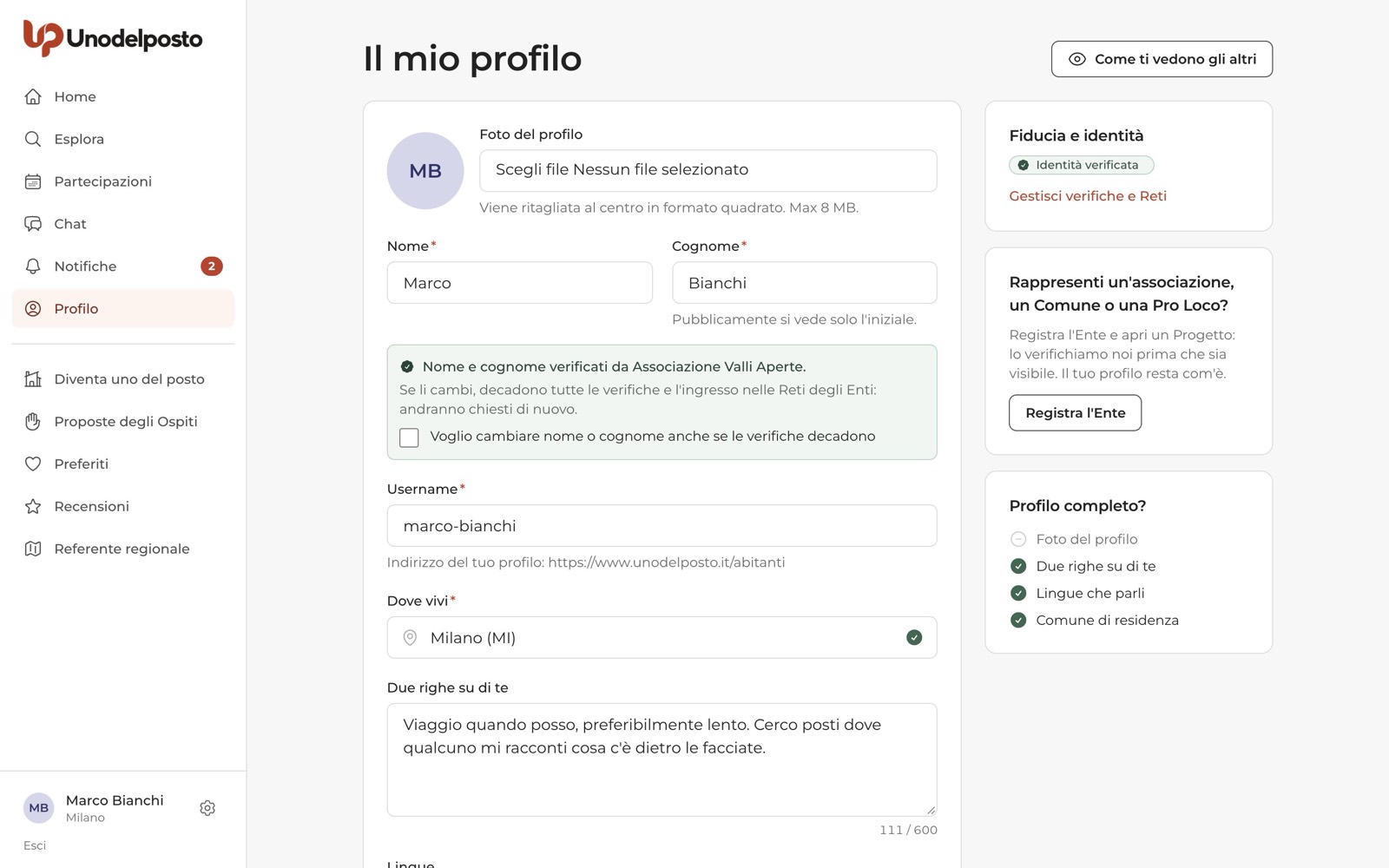Viewport: 1389px width, 868px height.
Task: Click into the Username field
Action: pos(662,526)
